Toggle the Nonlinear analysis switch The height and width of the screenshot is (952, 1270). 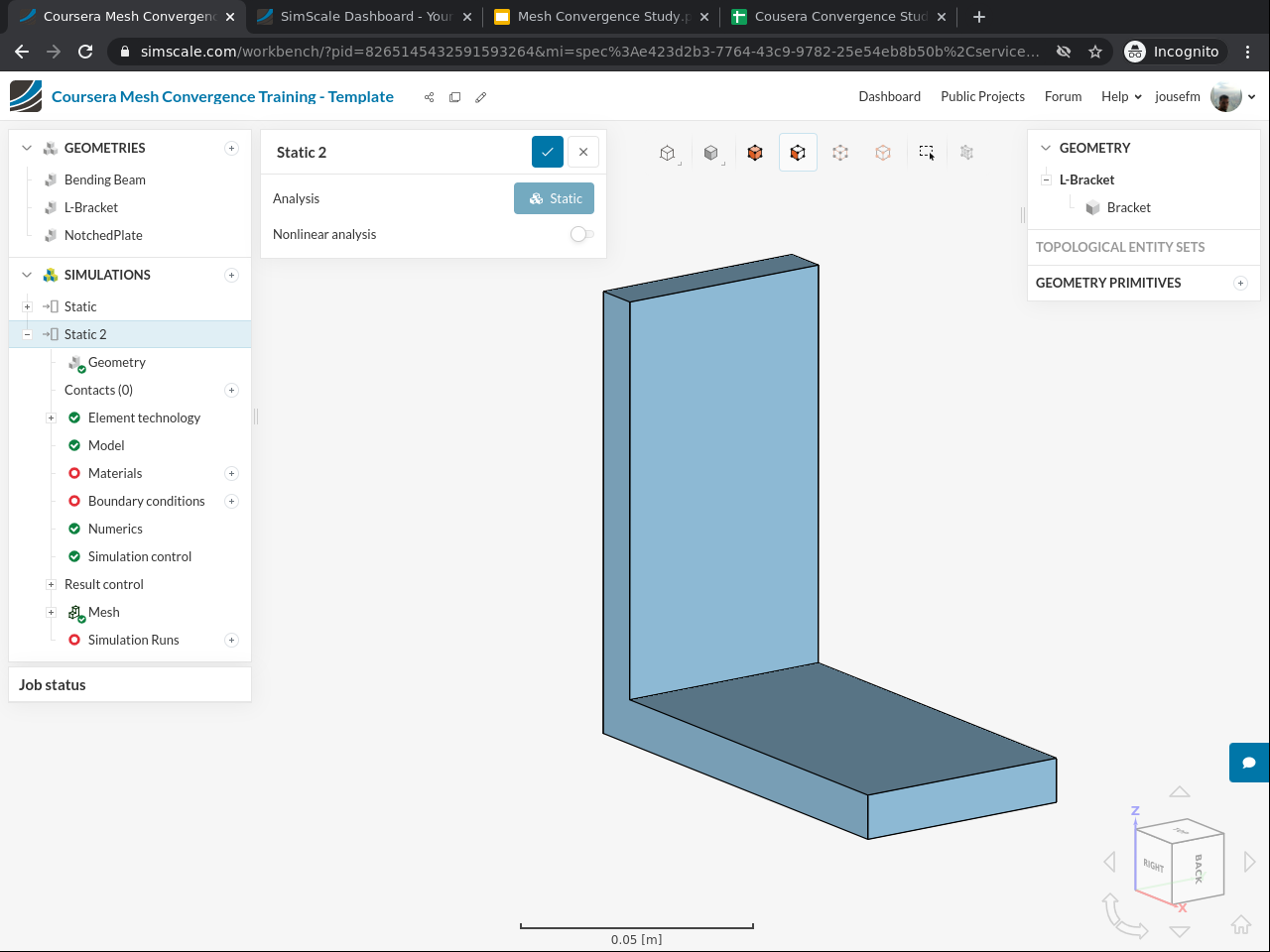click(x=581, y=234)
